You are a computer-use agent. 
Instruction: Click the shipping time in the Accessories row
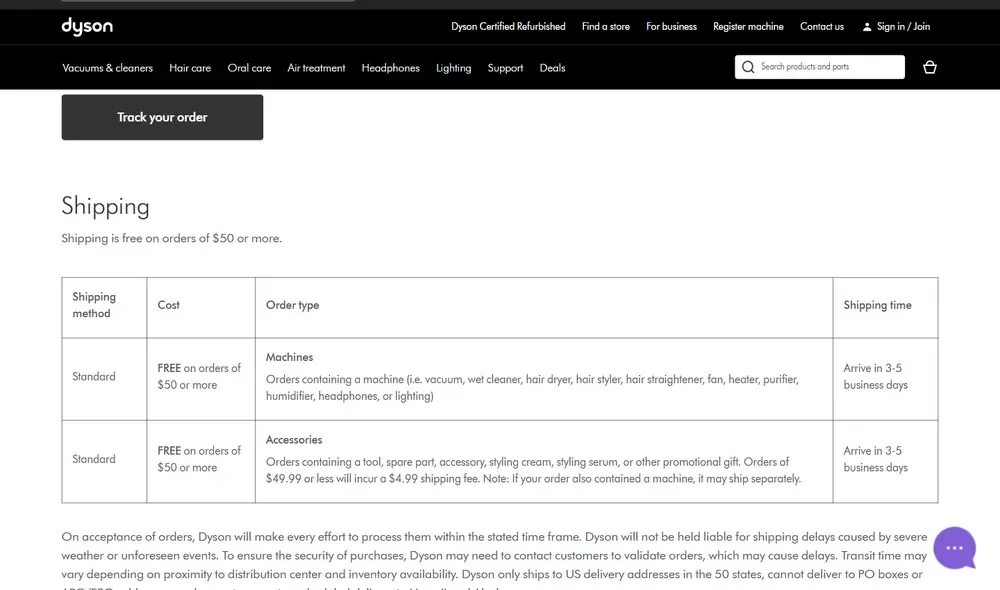pos(876,459)
